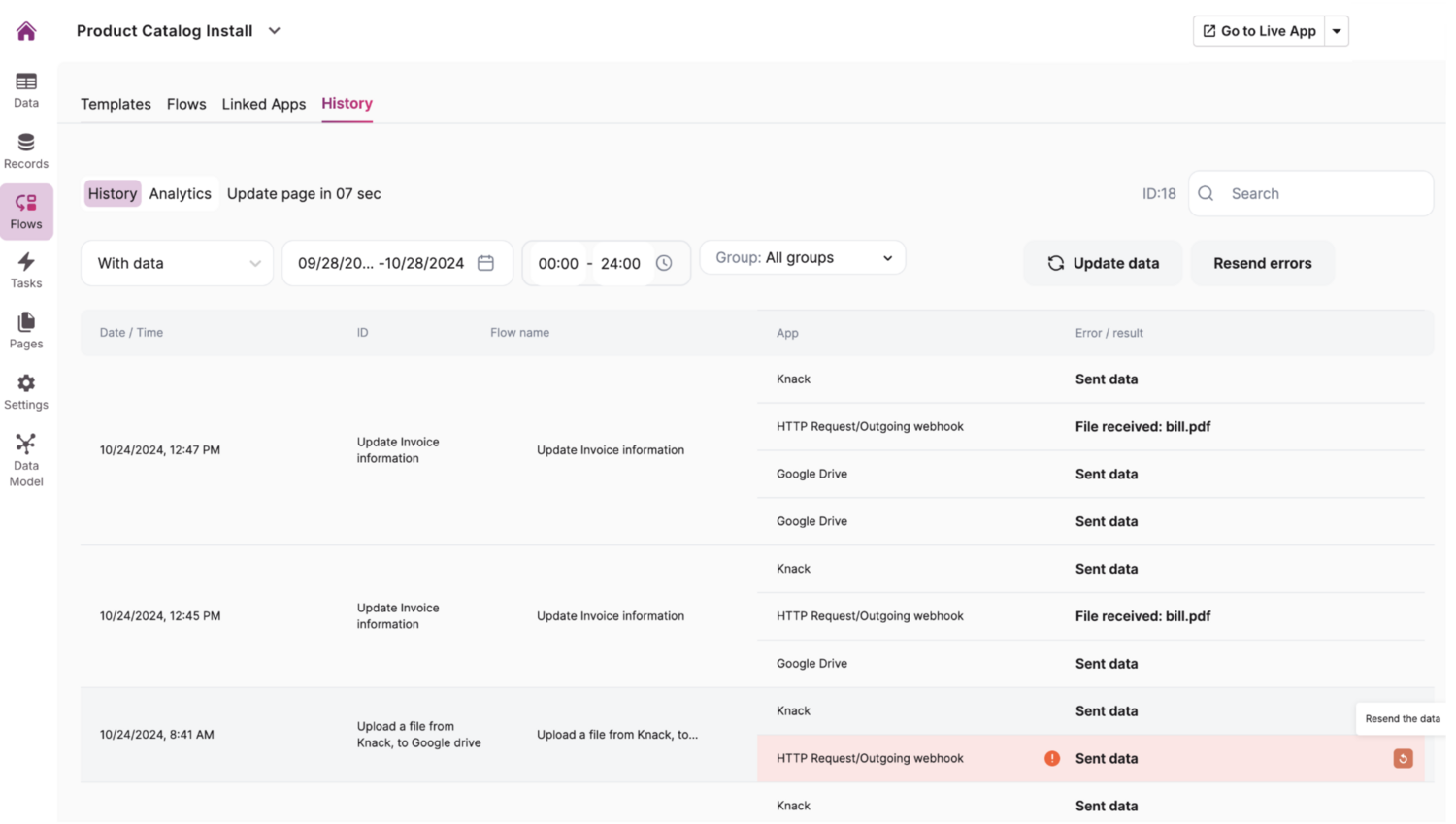Go to Records in the sidebar
Screen dimensions: 1456x824
tap(26, 150)
